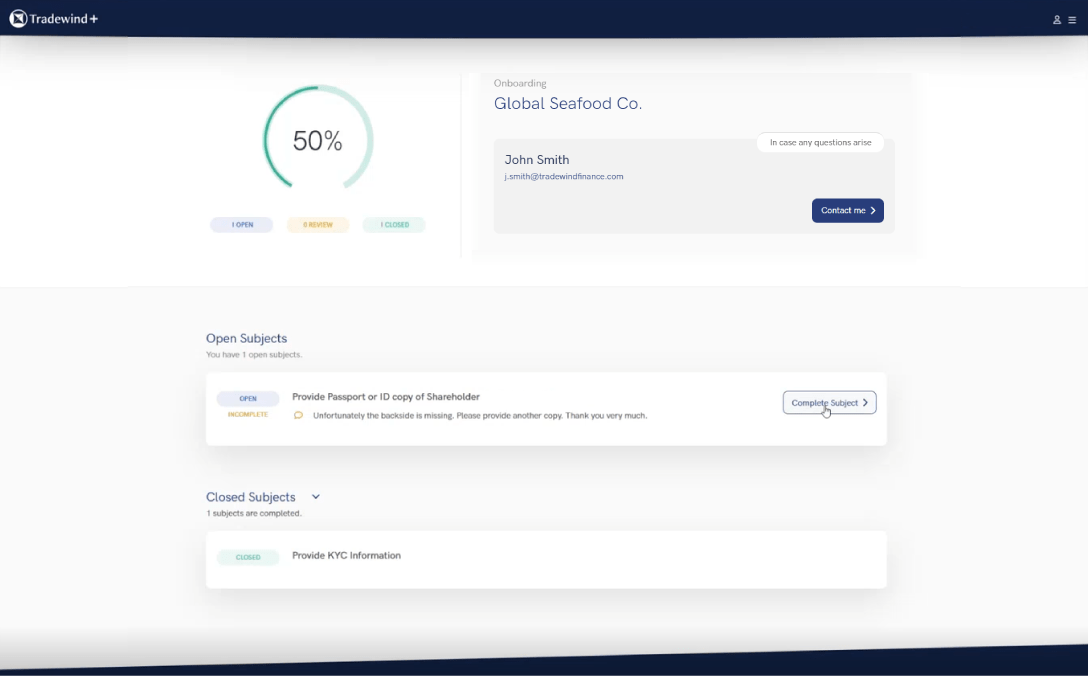Click the green CLOSED badge on KYC row
This screenshot has height=676, width=1088.
[247, 557]
